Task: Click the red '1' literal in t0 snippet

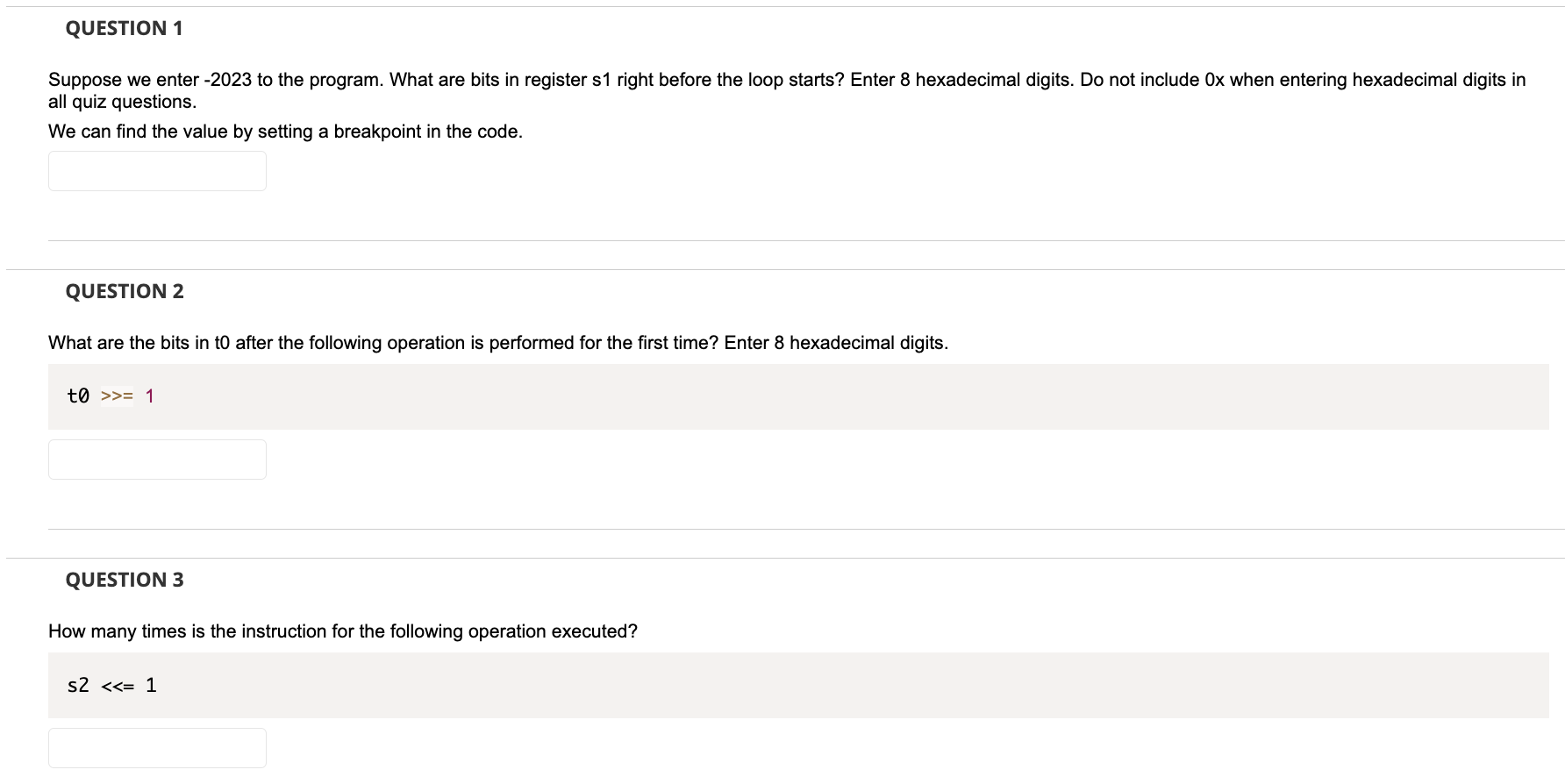Action: (x=150, y=396)
